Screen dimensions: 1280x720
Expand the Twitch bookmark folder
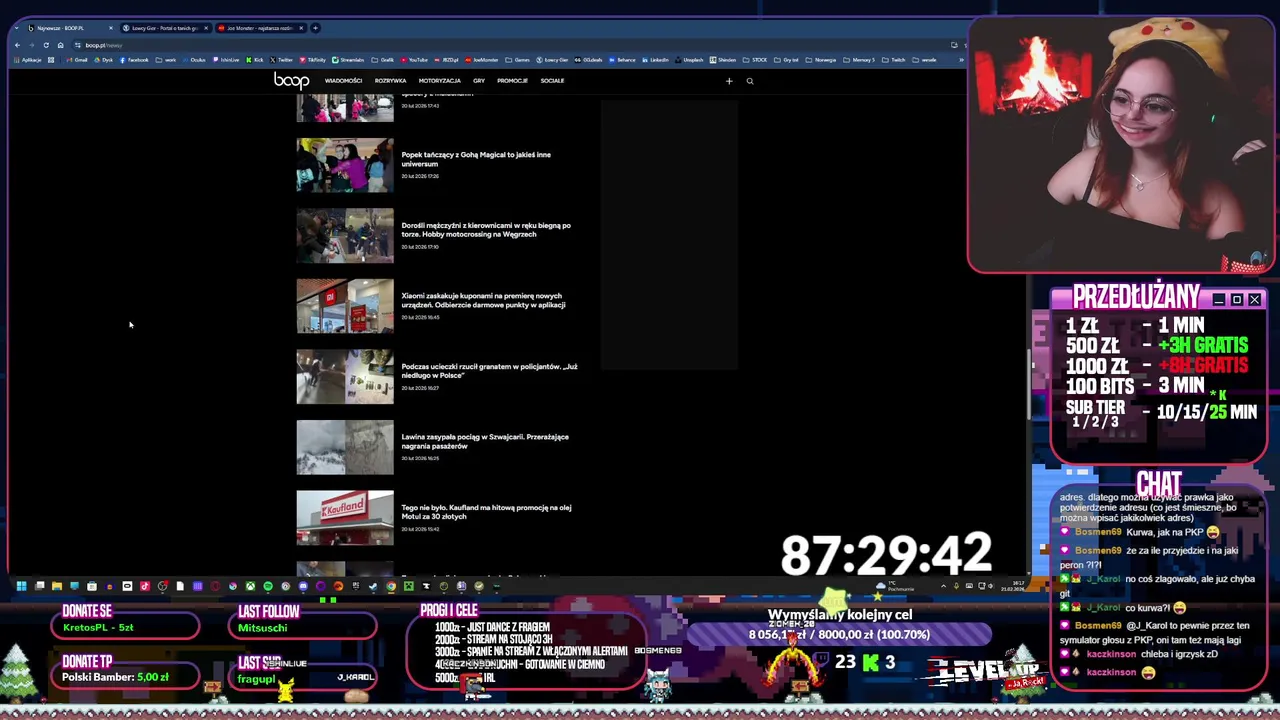tap(894, 60)
